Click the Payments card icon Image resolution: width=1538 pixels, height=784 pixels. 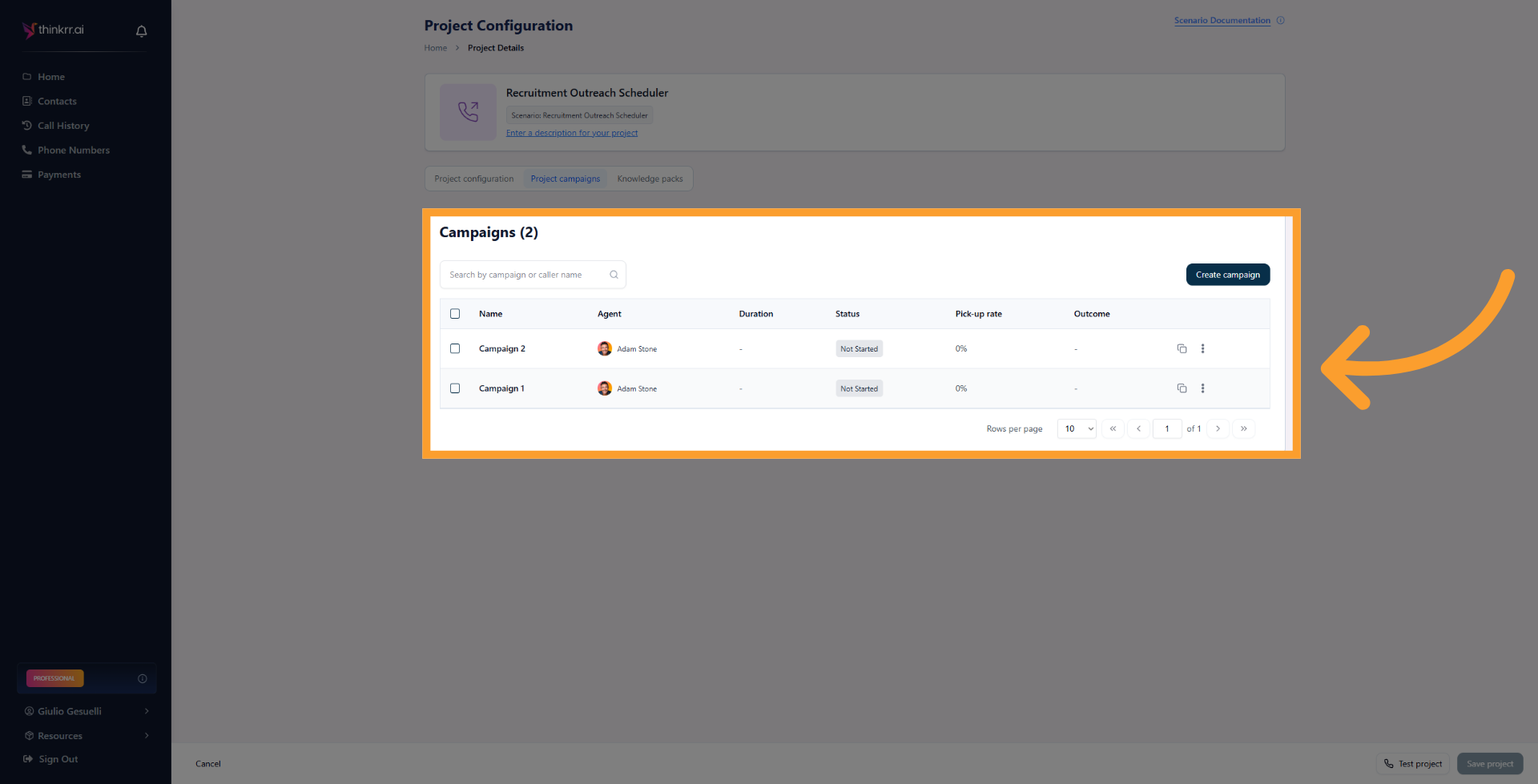pos(27,175)
